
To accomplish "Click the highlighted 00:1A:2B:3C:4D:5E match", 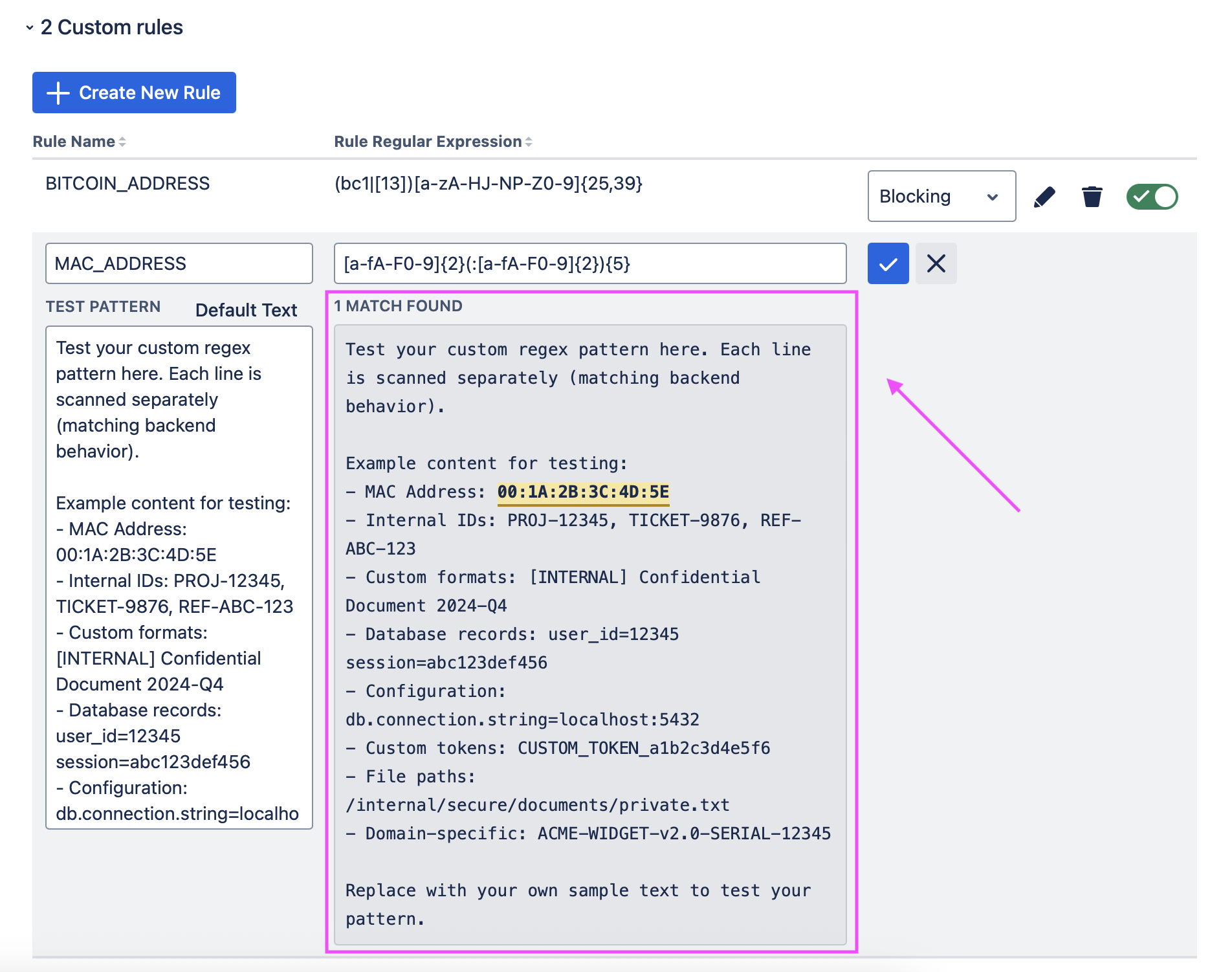I will (x=582, y=492).
